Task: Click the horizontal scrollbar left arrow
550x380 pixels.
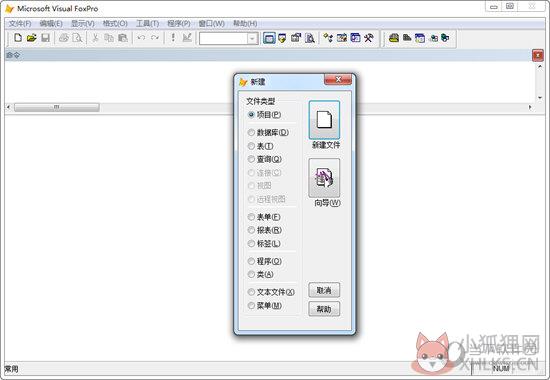Action: [8, 107]
